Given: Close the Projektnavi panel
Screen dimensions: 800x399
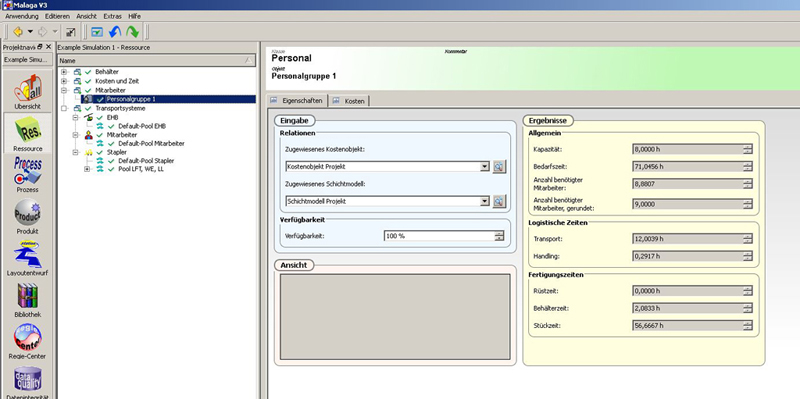Looking at the screenshot, I should (x=48, y=46).
